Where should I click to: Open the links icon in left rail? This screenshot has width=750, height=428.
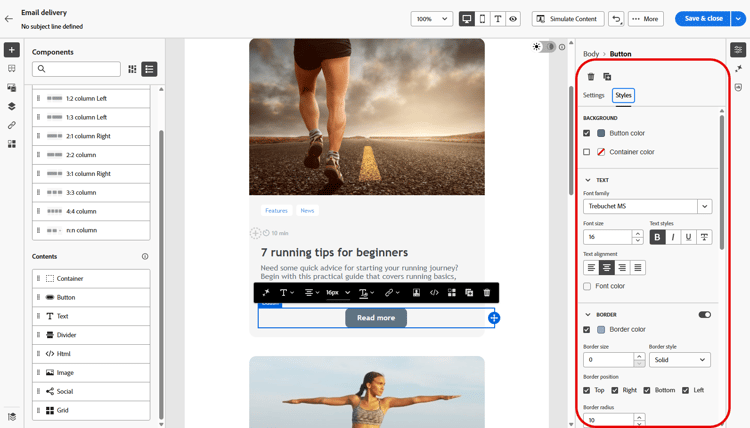coord(12,125)
